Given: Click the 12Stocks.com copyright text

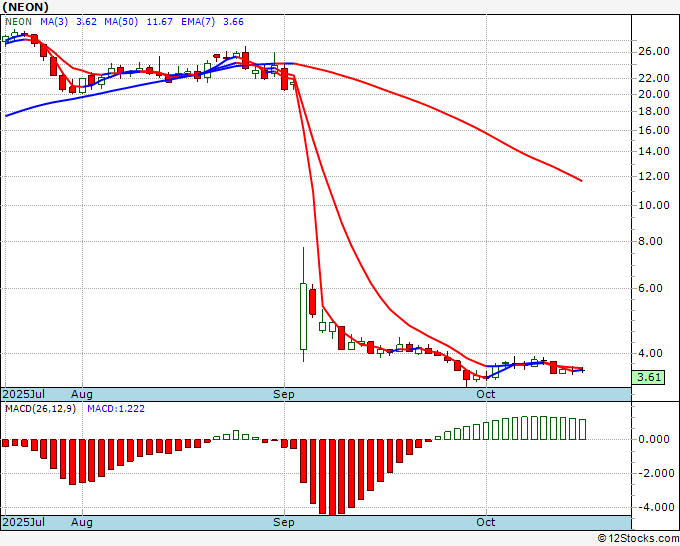Looking at the screenshot, I should click(x=638, y=539).
